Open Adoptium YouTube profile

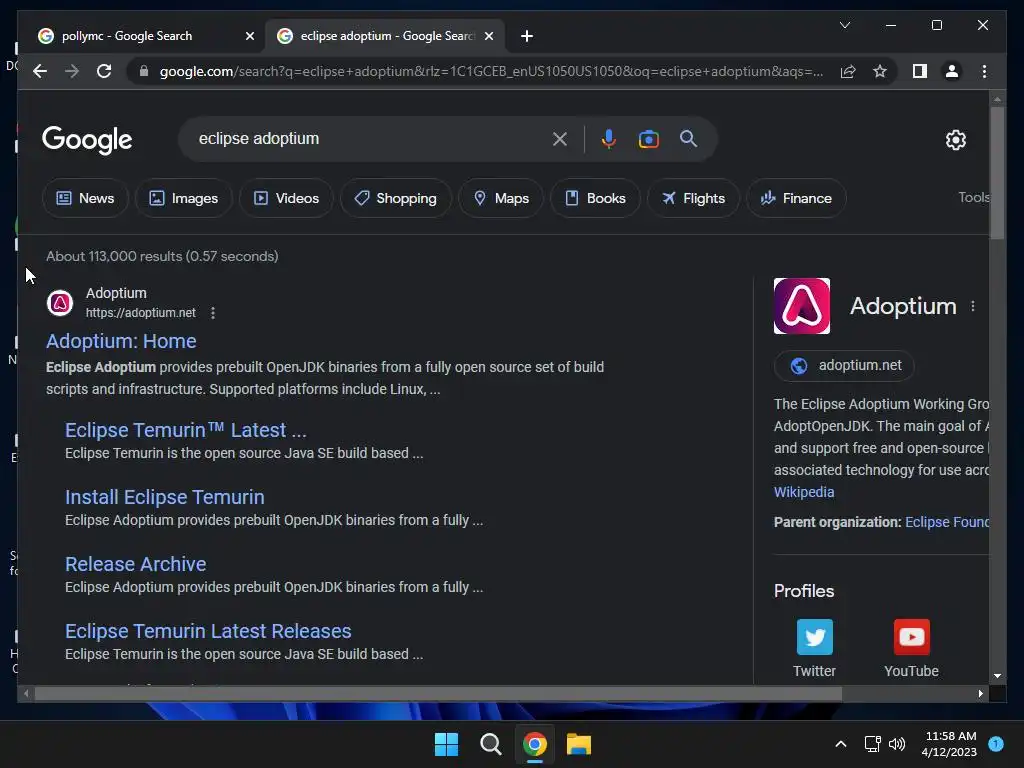(911, 648)
